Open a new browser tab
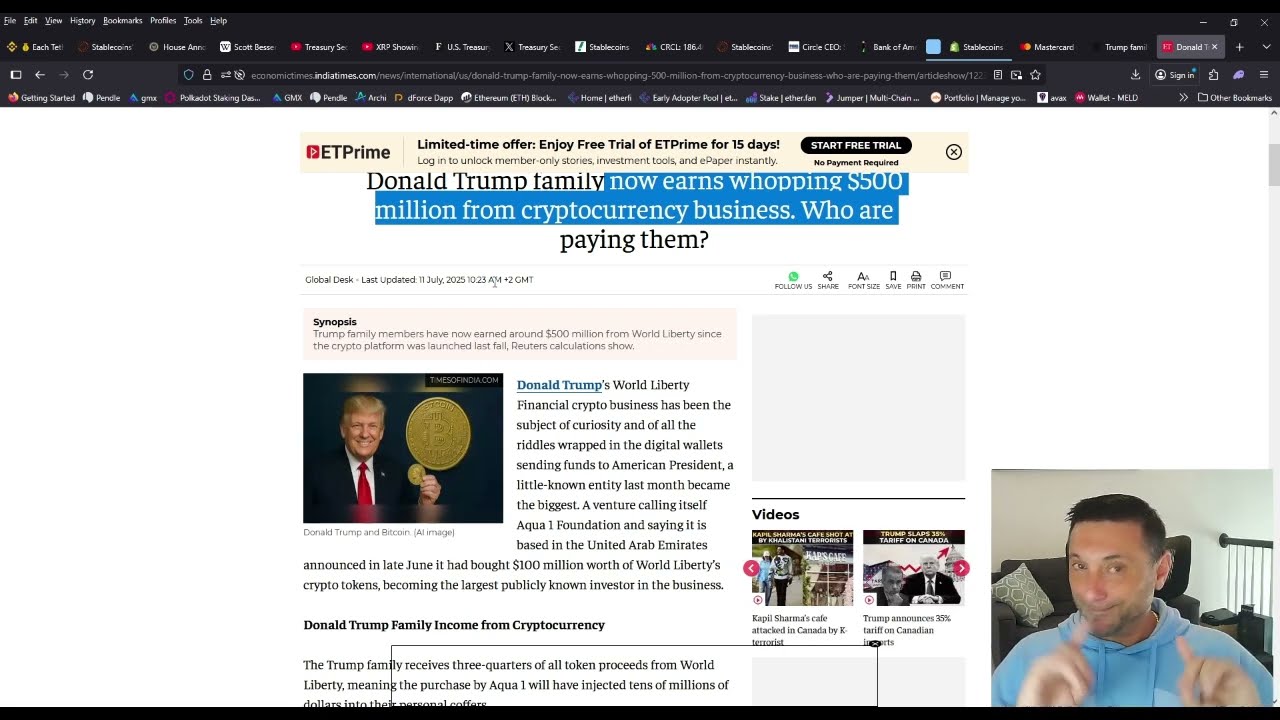This screenshot has width=1280, height=720. pyautogui.click(x=1239, y=47)
